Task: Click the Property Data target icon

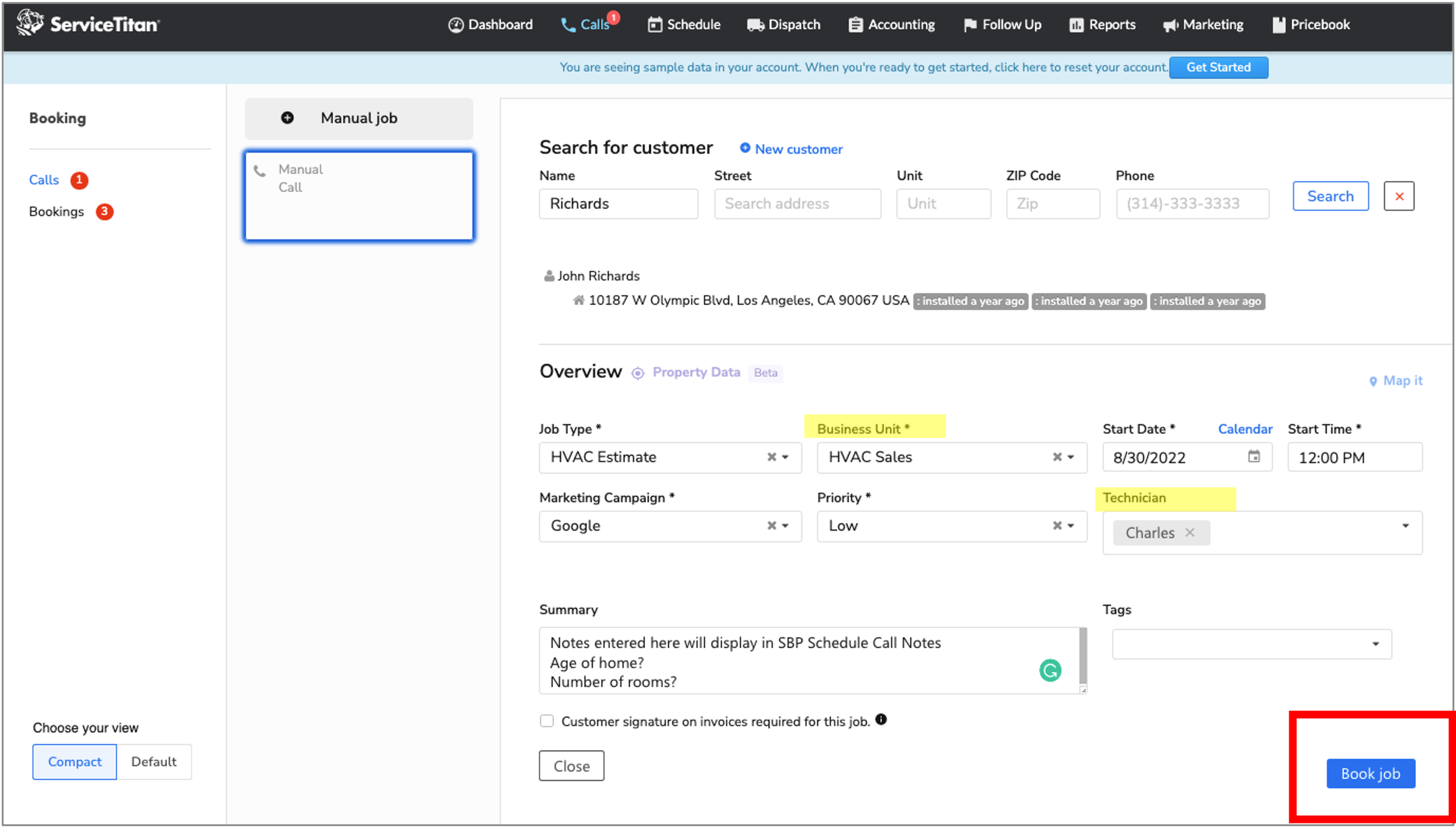Action: pyautogui.click(x=638, y=373)
